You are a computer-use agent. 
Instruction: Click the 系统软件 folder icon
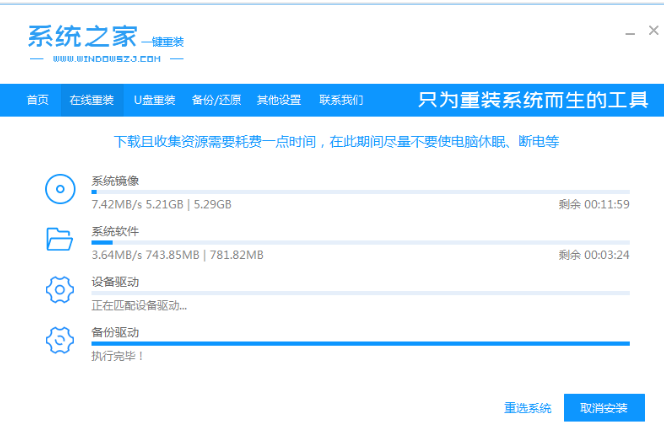point(60,239)
